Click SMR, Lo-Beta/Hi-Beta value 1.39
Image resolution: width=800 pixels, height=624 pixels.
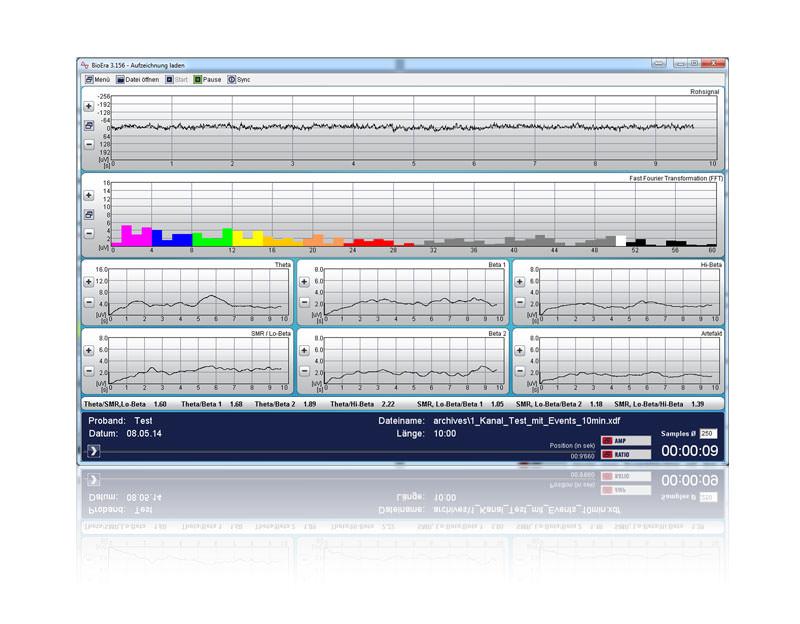pos(697,404)
